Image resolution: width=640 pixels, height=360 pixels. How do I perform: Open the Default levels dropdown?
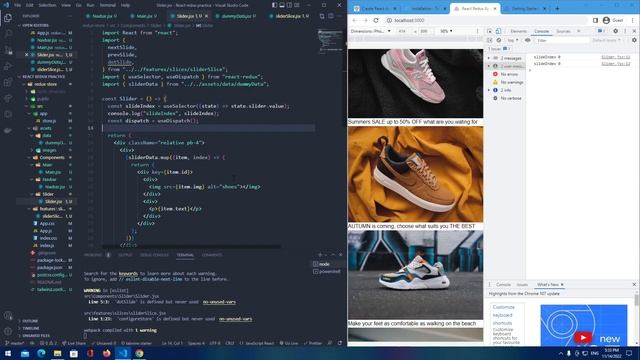coord(606,40)
